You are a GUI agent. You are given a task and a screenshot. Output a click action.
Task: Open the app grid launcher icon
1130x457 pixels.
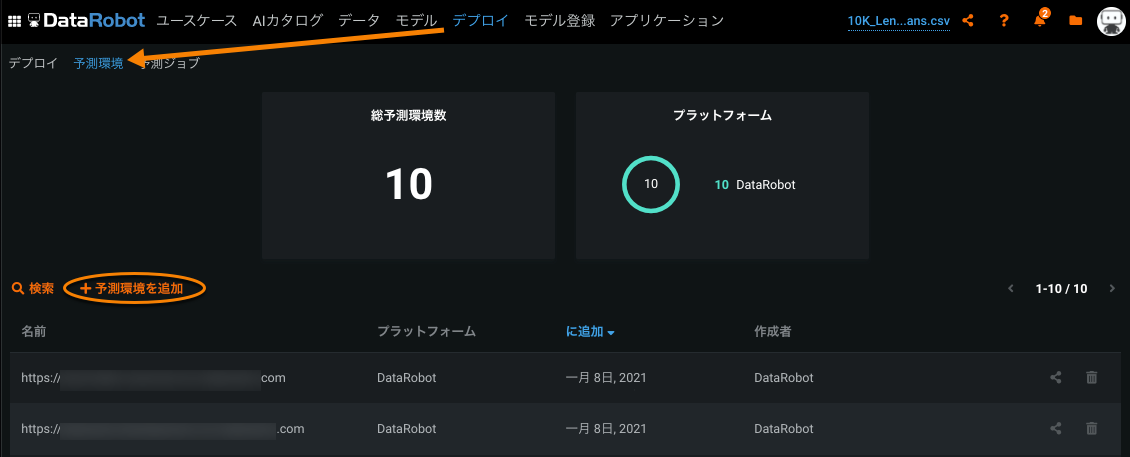pos(15,20)
